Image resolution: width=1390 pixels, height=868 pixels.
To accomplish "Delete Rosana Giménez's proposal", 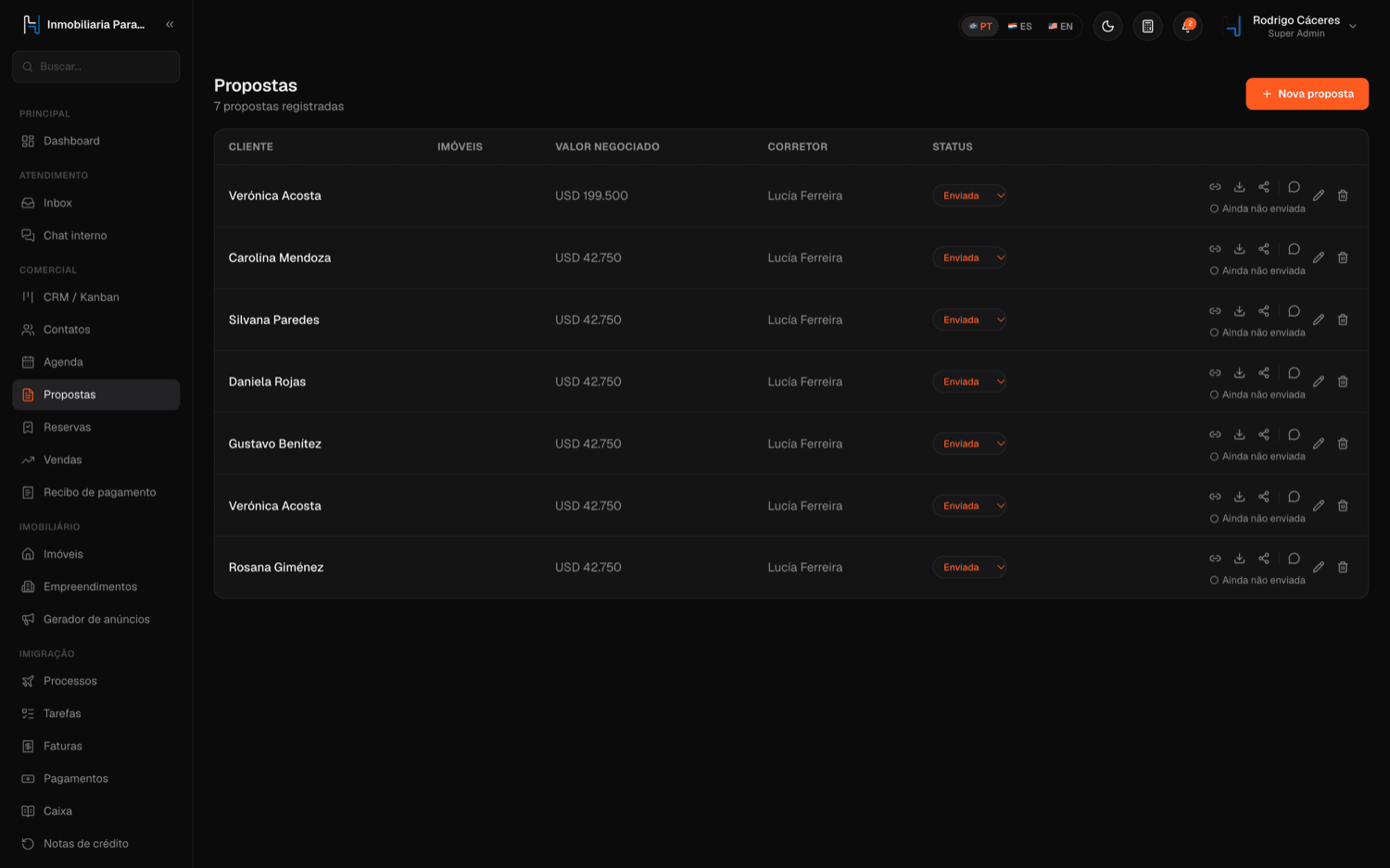I will 1343,567.
